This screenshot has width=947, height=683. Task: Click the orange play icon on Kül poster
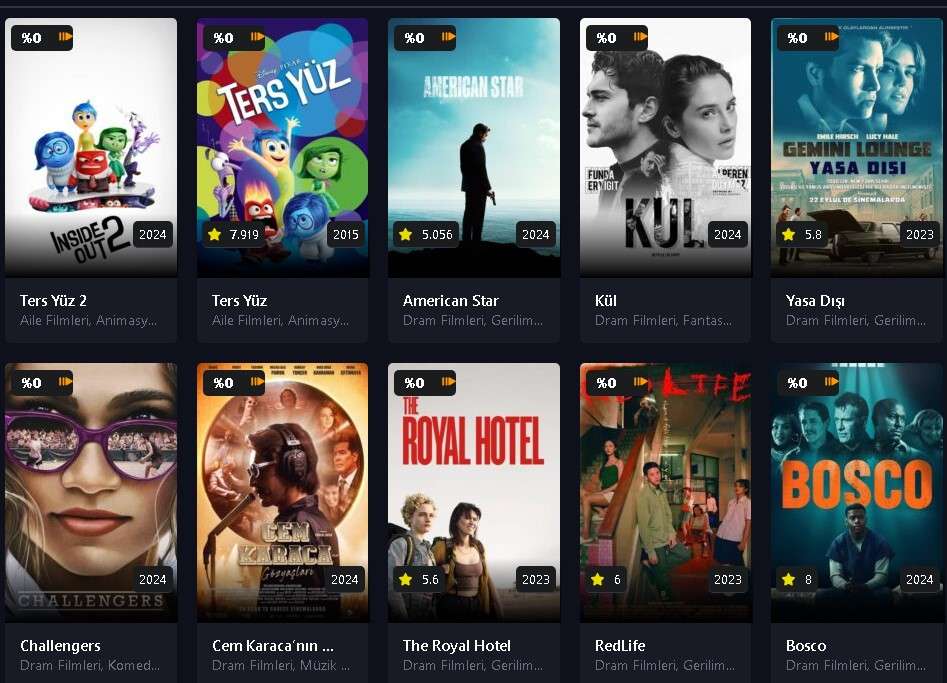click(x=640, y=37)
